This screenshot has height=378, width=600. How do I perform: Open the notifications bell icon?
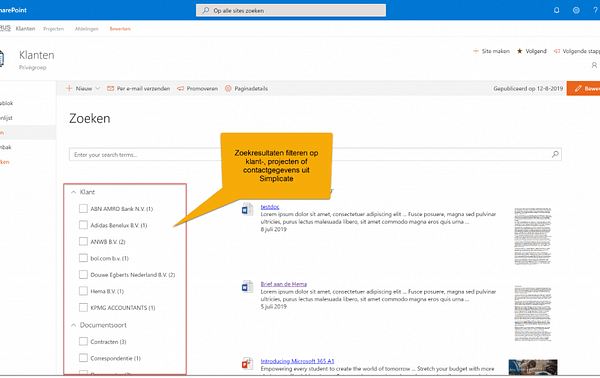click(x=556, y=10)
